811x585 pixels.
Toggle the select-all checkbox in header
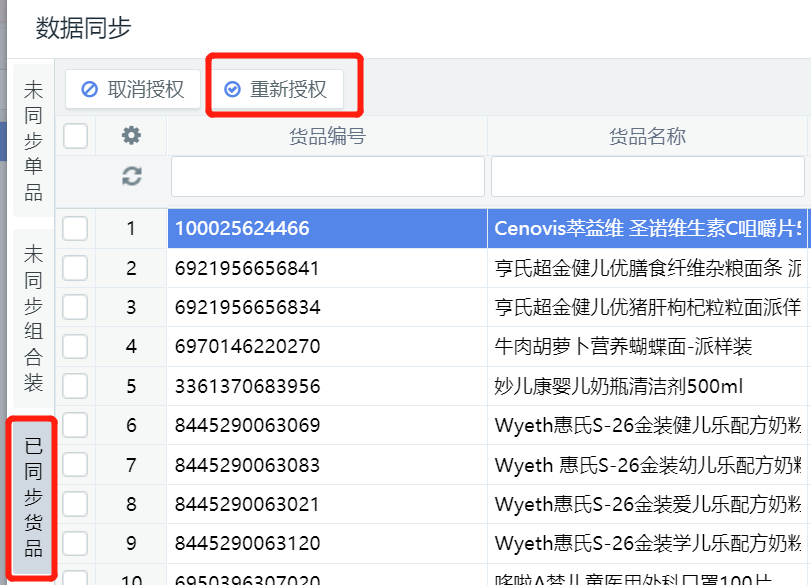click(x=76, y=136)
